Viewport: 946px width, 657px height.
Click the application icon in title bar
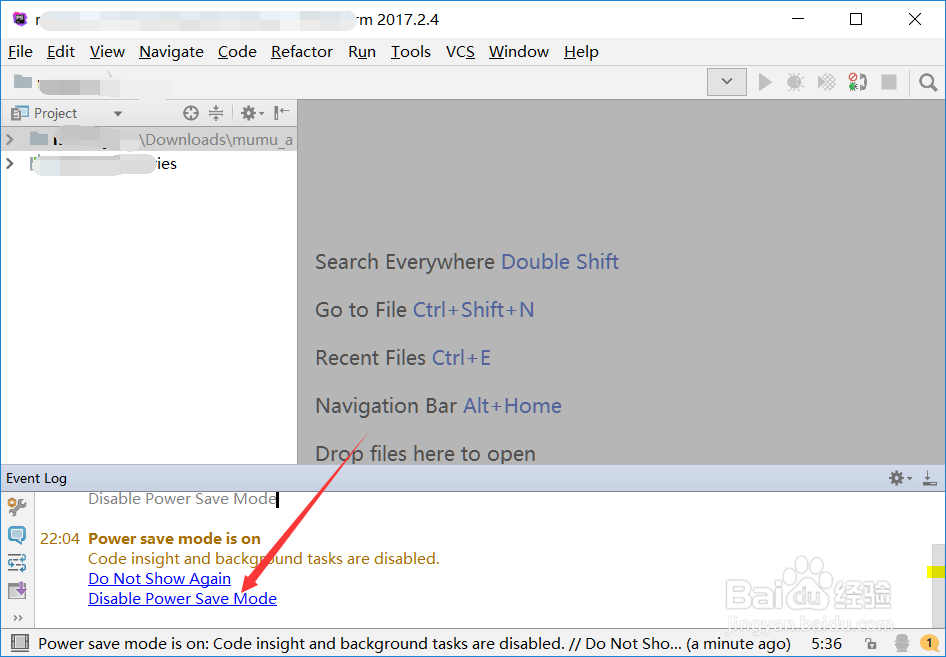(x=20, y=19)
